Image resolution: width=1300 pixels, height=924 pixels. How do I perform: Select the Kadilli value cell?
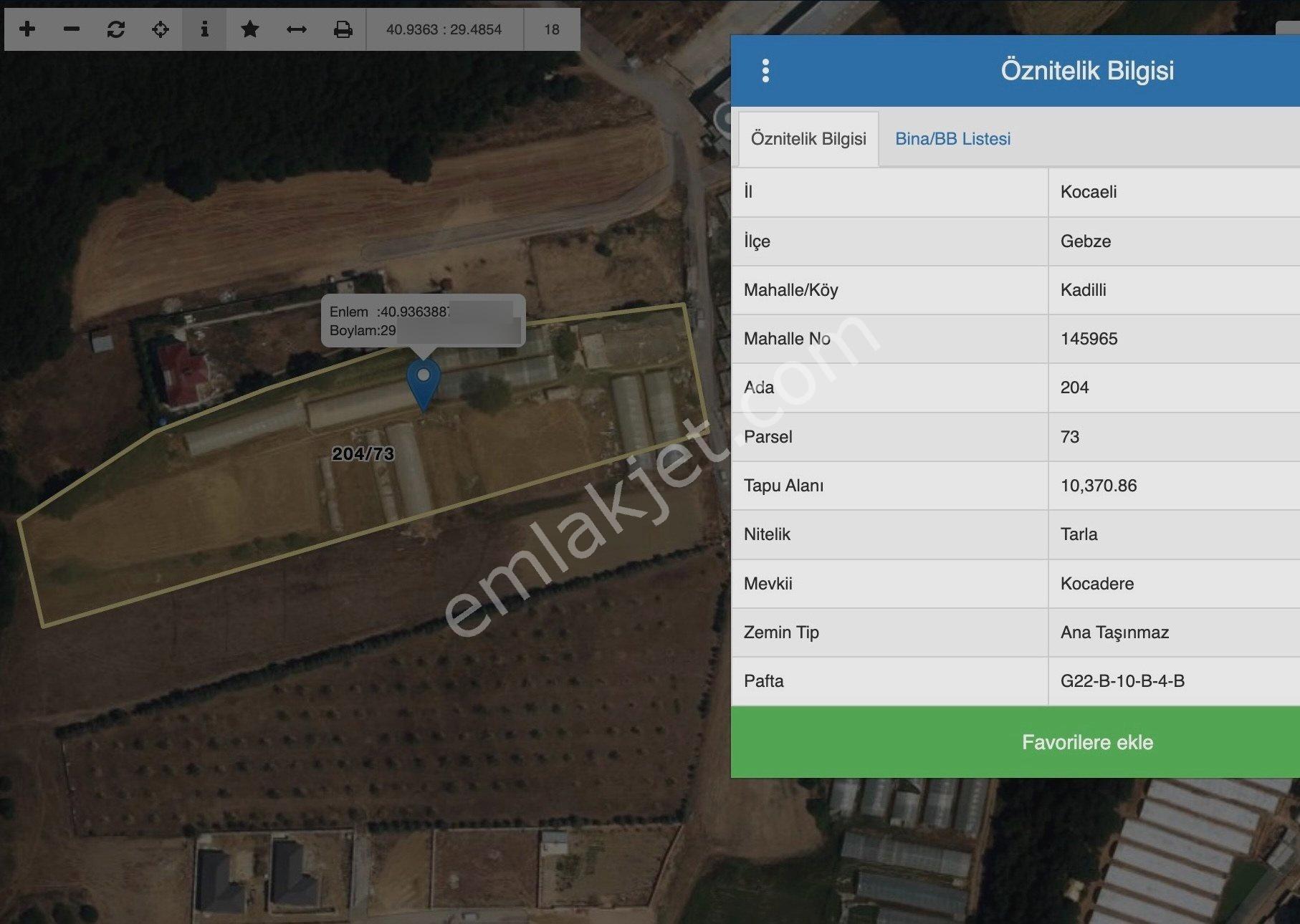1174,290
